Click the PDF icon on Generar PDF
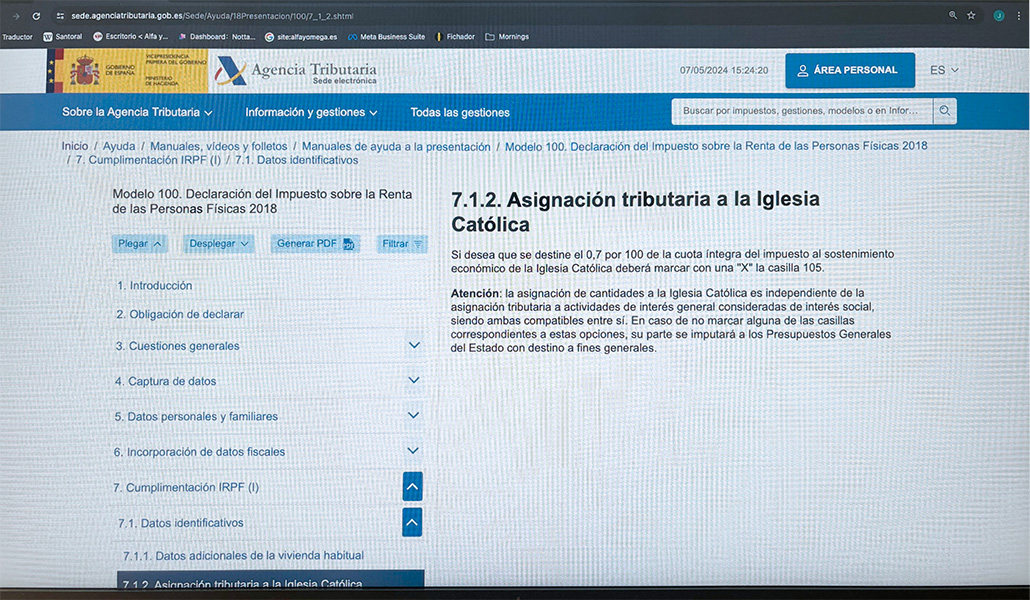Viewport: 1030px width, 600px height. click(x=349, y=243)
